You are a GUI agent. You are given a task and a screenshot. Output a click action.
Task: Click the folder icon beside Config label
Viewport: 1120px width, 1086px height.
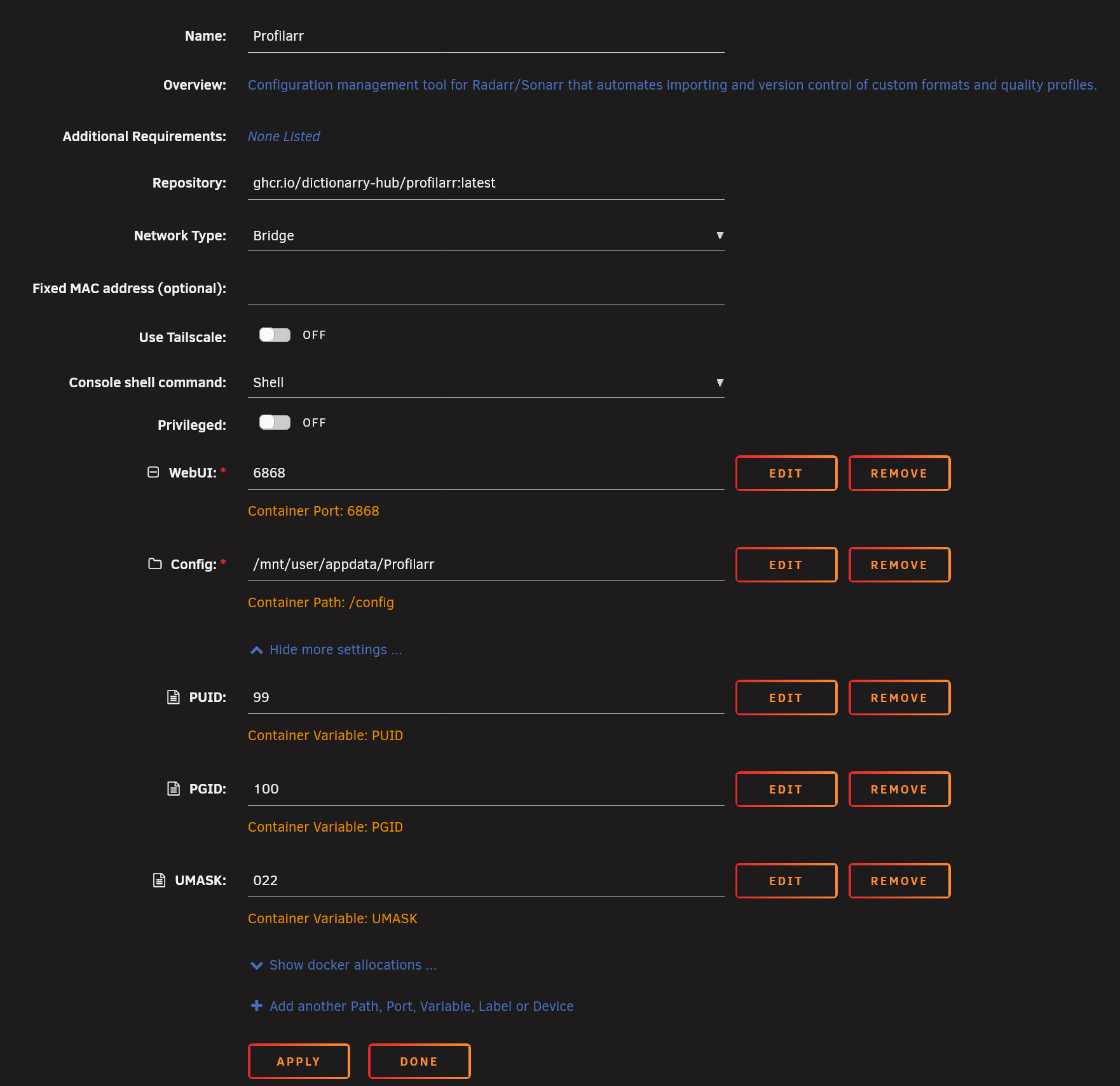(x=155, y=563)
